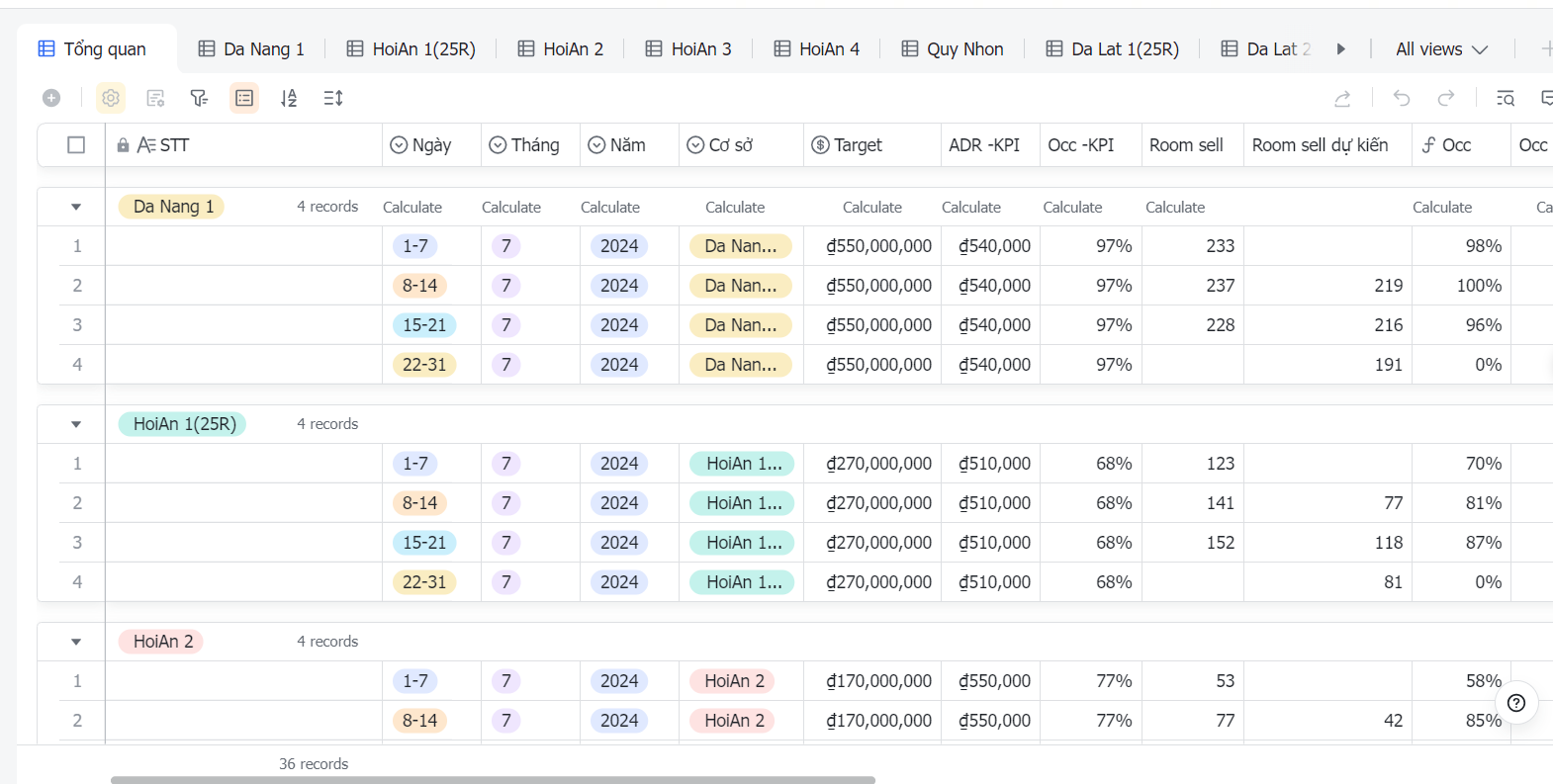Click the help question mark button

(1516, 703)
